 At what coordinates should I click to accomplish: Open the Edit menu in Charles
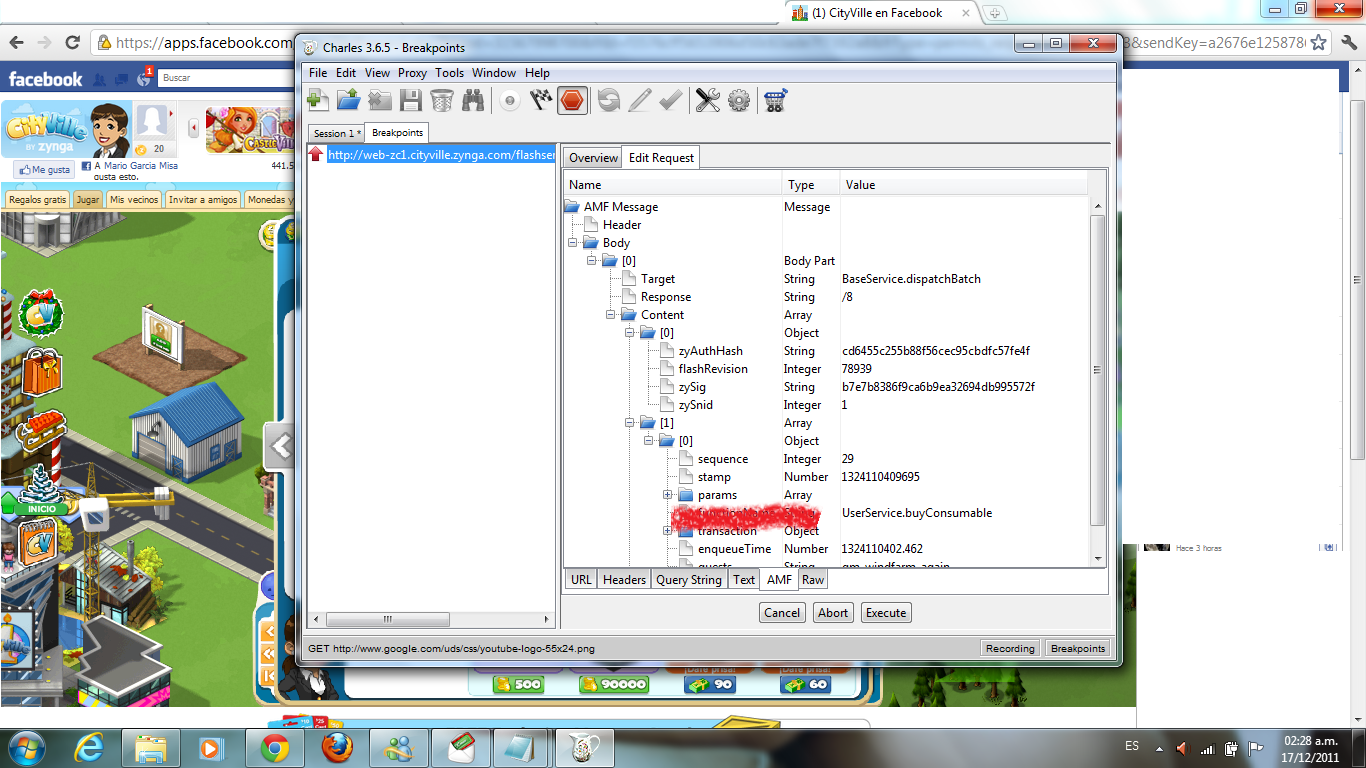pyautogui.click(x=346, y=73)
